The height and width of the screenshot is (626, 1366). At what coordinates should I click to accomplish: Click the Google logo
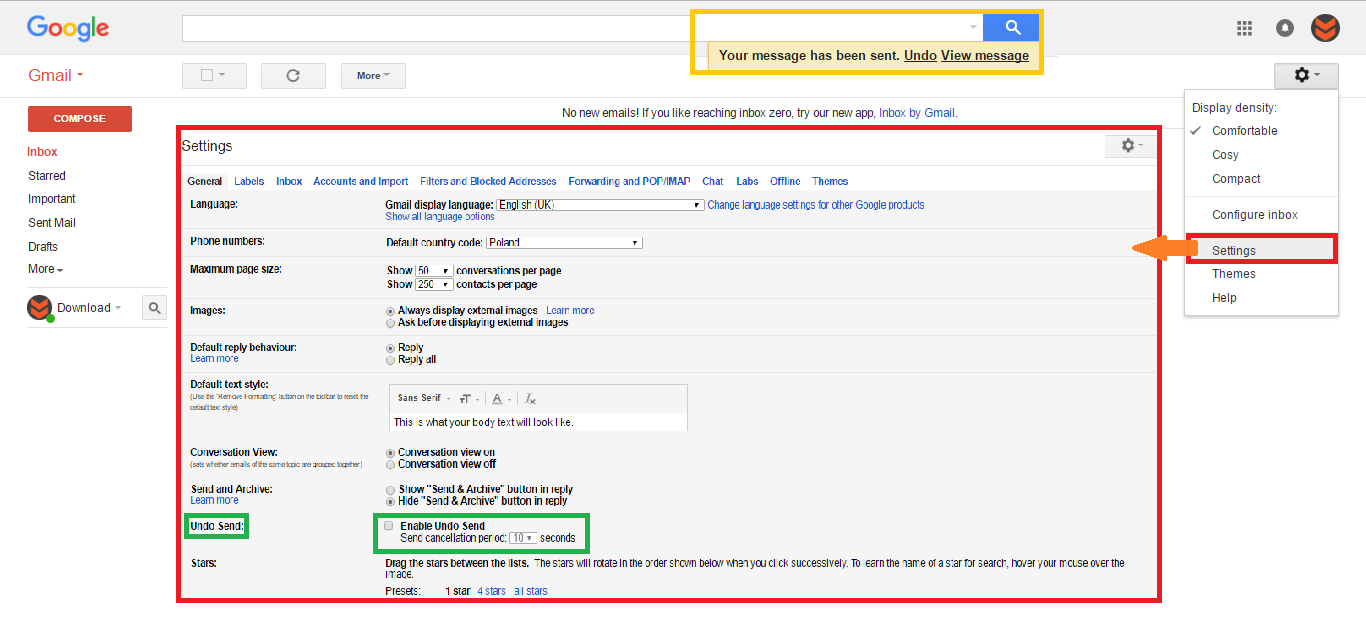click(68, 28)
